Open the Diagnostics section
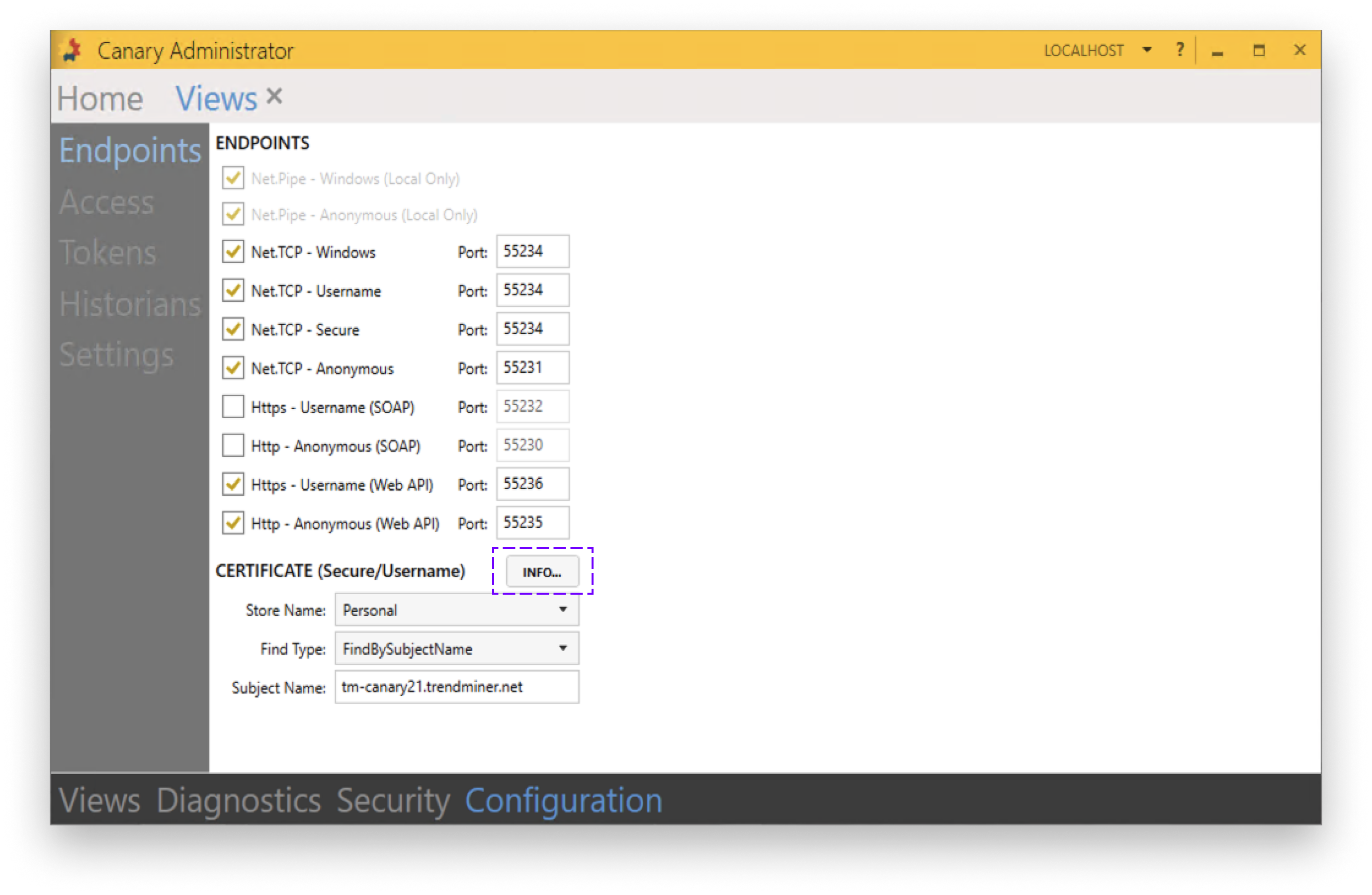The height and width of the screenshot is (895, 1372). [x=240, y=801]
